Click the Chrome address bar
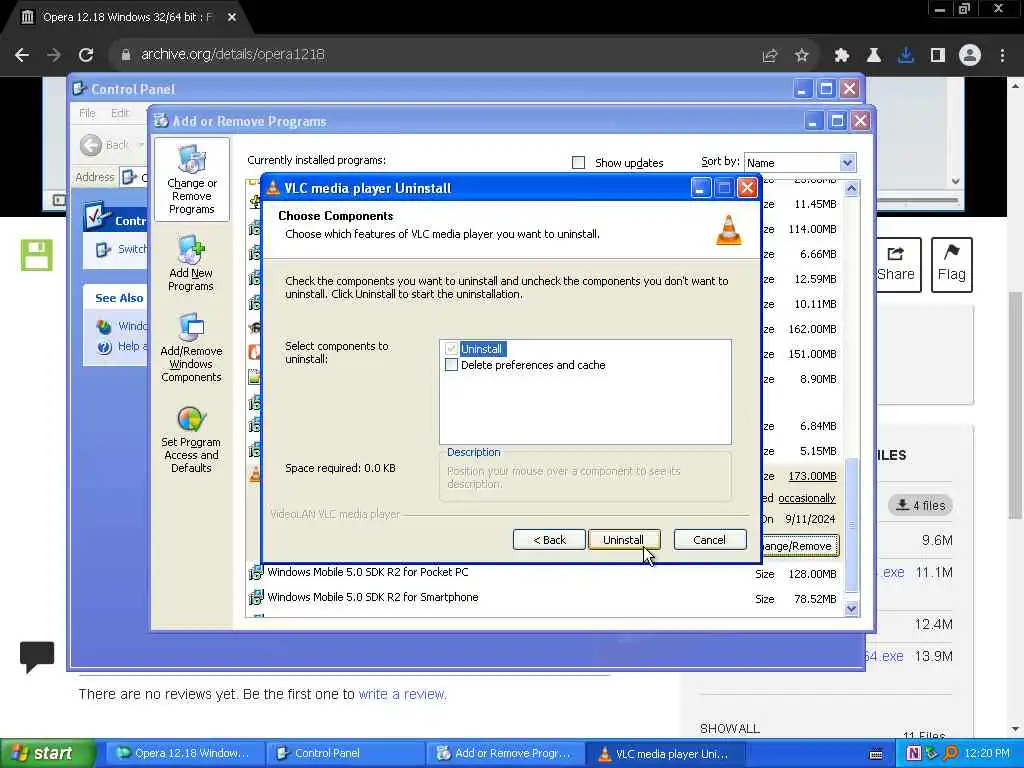The height and width of the screenshot is (768, 1024). point(438,55)
